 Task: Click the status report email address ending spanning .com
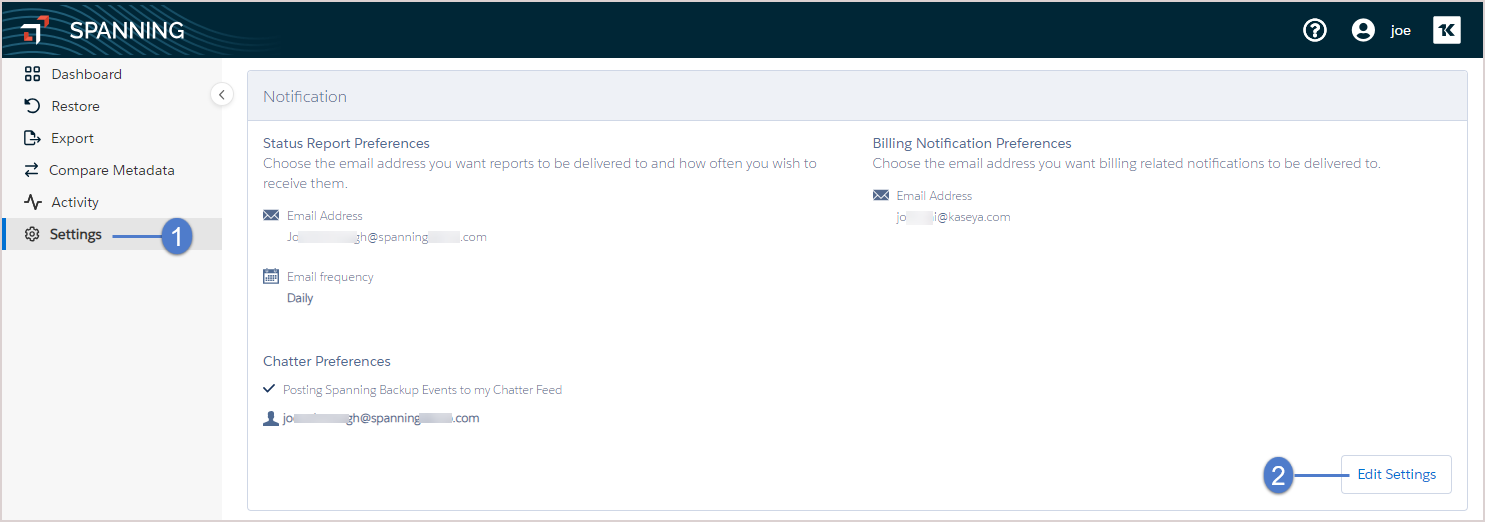tap(387, 237)
